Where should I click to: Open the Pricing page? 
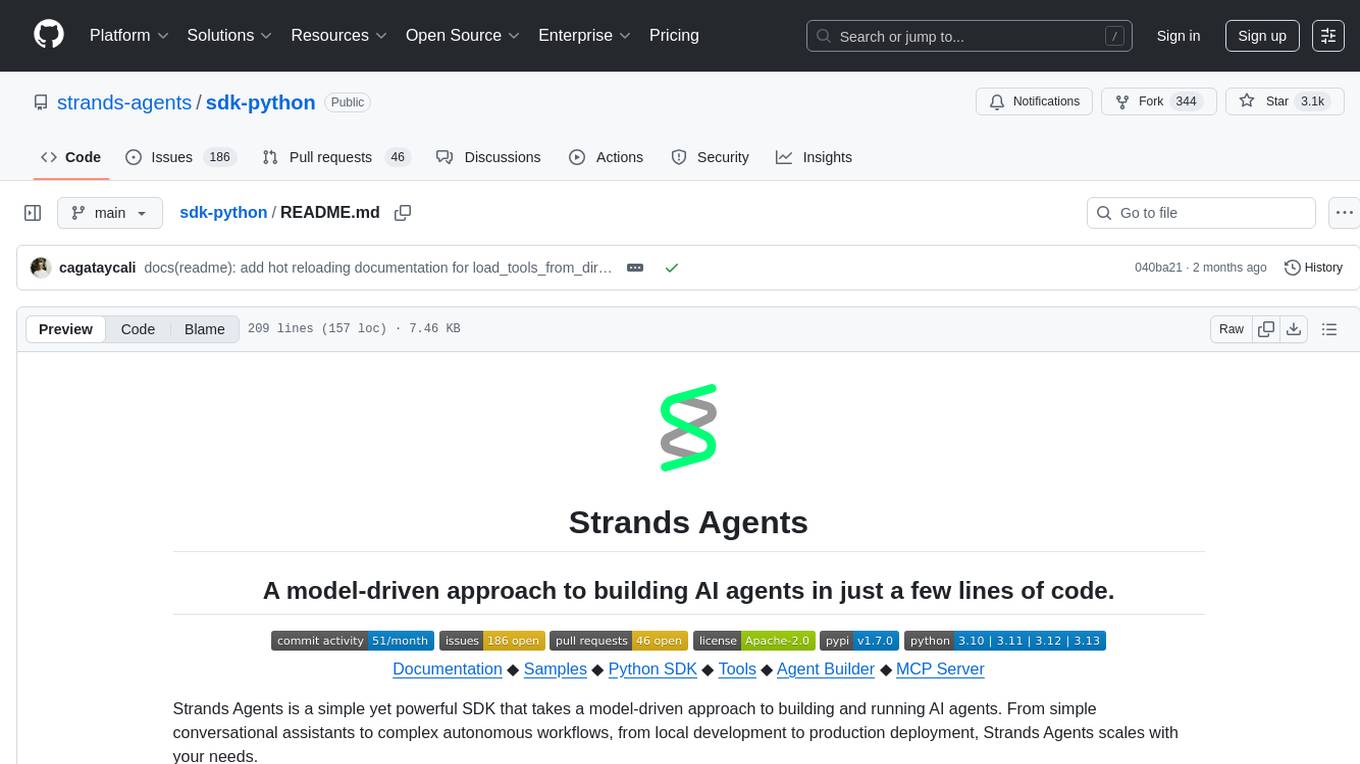pos(674,35)
